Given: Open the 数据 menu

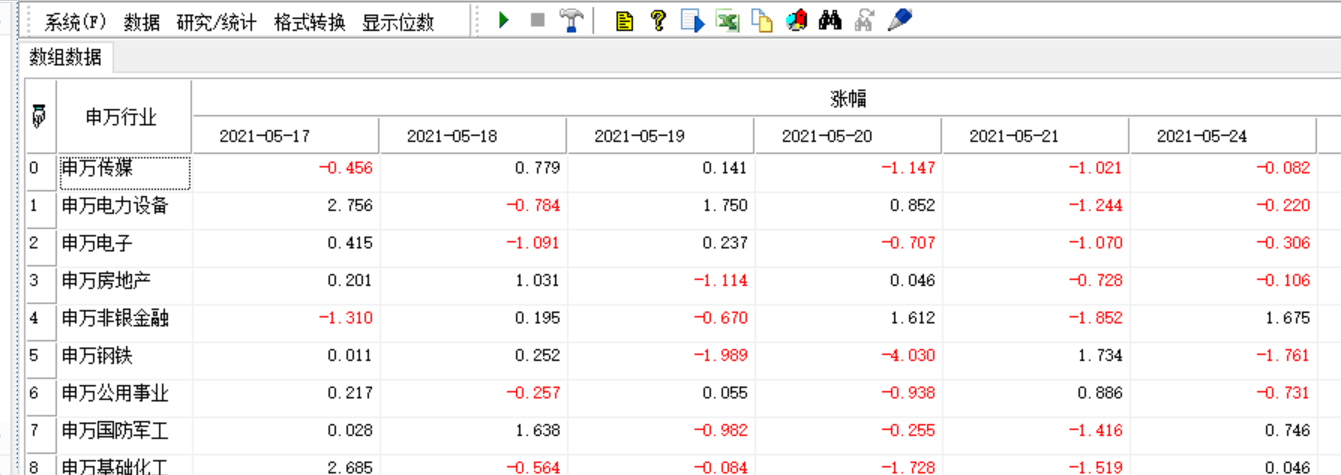Looking at the screenshot, I should [142, 22].
